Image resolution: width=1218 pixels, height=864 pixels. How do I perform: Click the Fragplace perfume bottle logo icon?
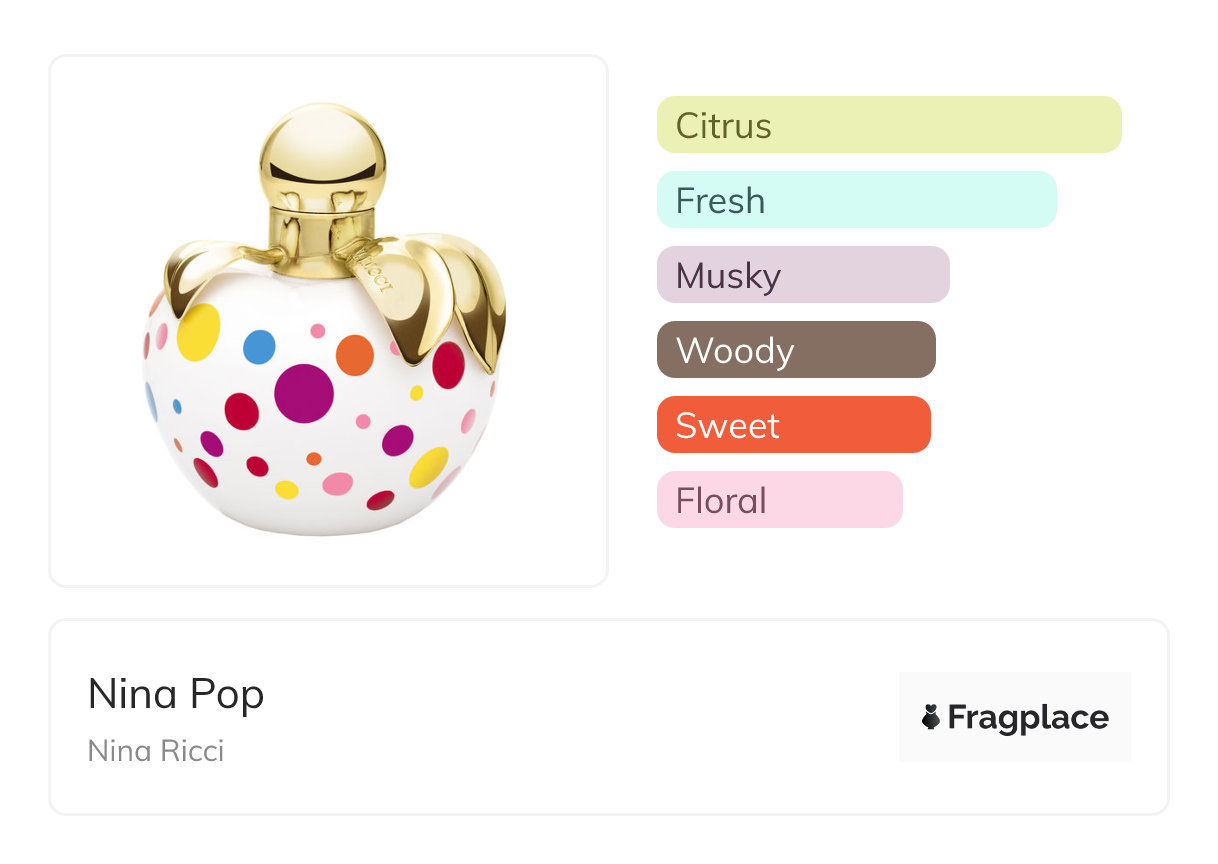(x=931, y=717)
